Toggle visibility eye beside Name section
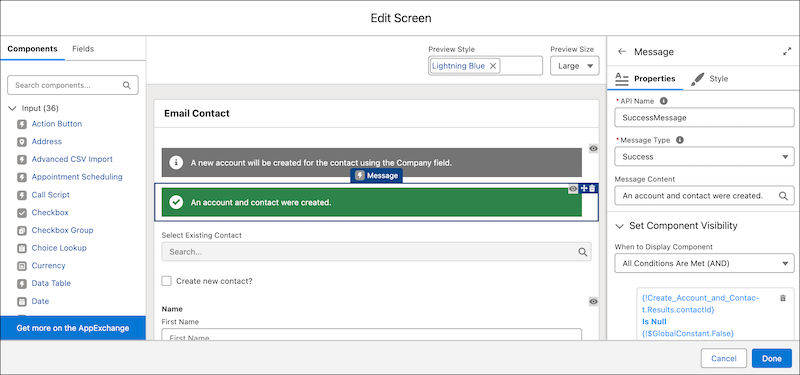This screenshot has height=375, width=800. 593,302
